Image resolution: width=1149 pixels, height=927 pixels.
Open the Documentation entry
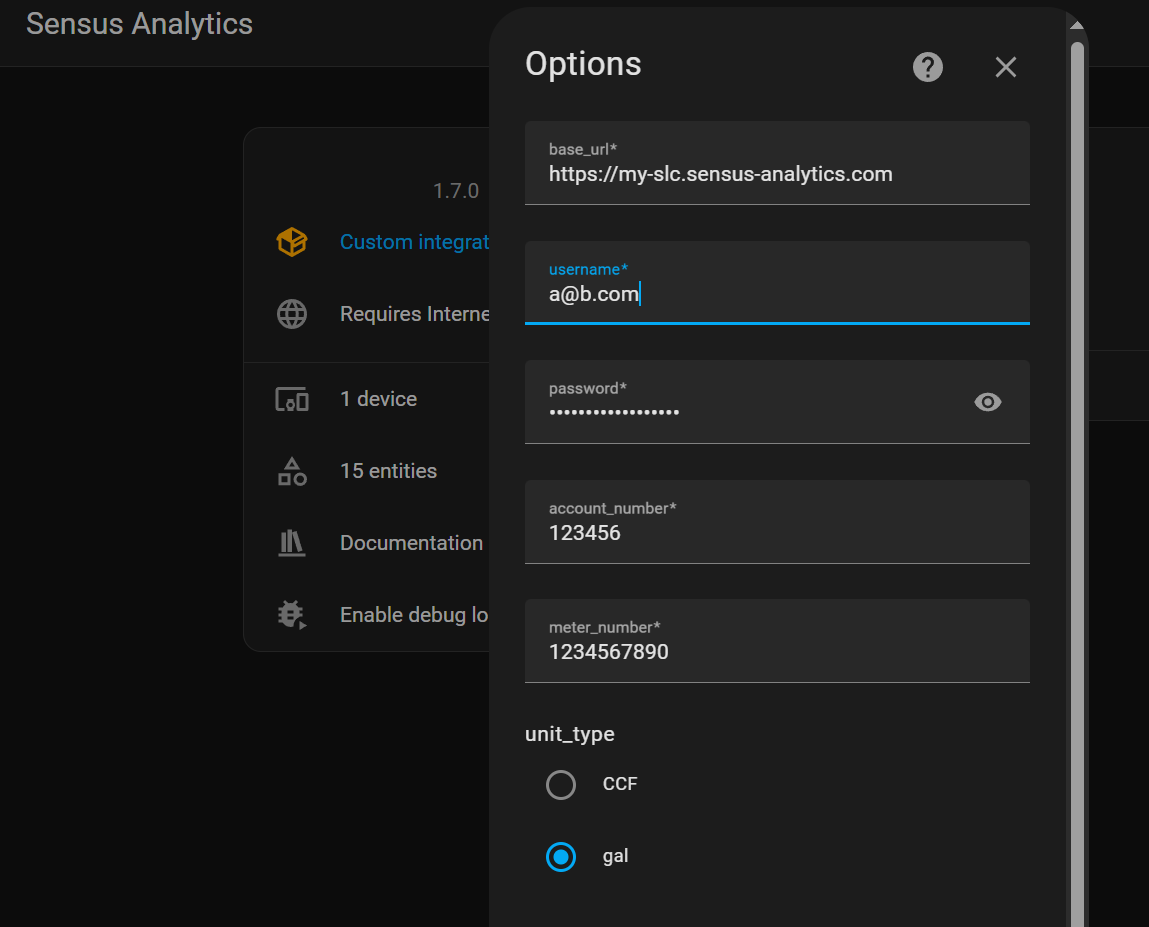click(411, 542)
